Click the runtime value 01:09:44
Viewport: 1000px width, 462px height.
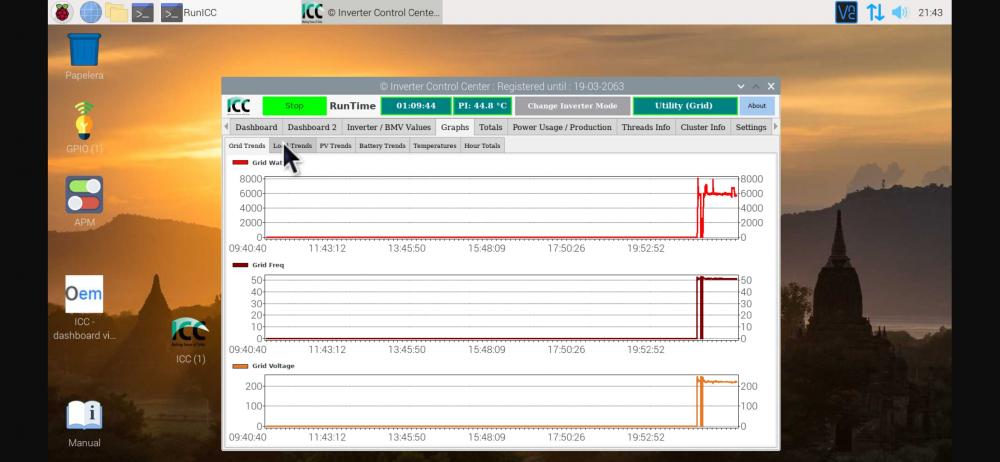click(416, 106)
